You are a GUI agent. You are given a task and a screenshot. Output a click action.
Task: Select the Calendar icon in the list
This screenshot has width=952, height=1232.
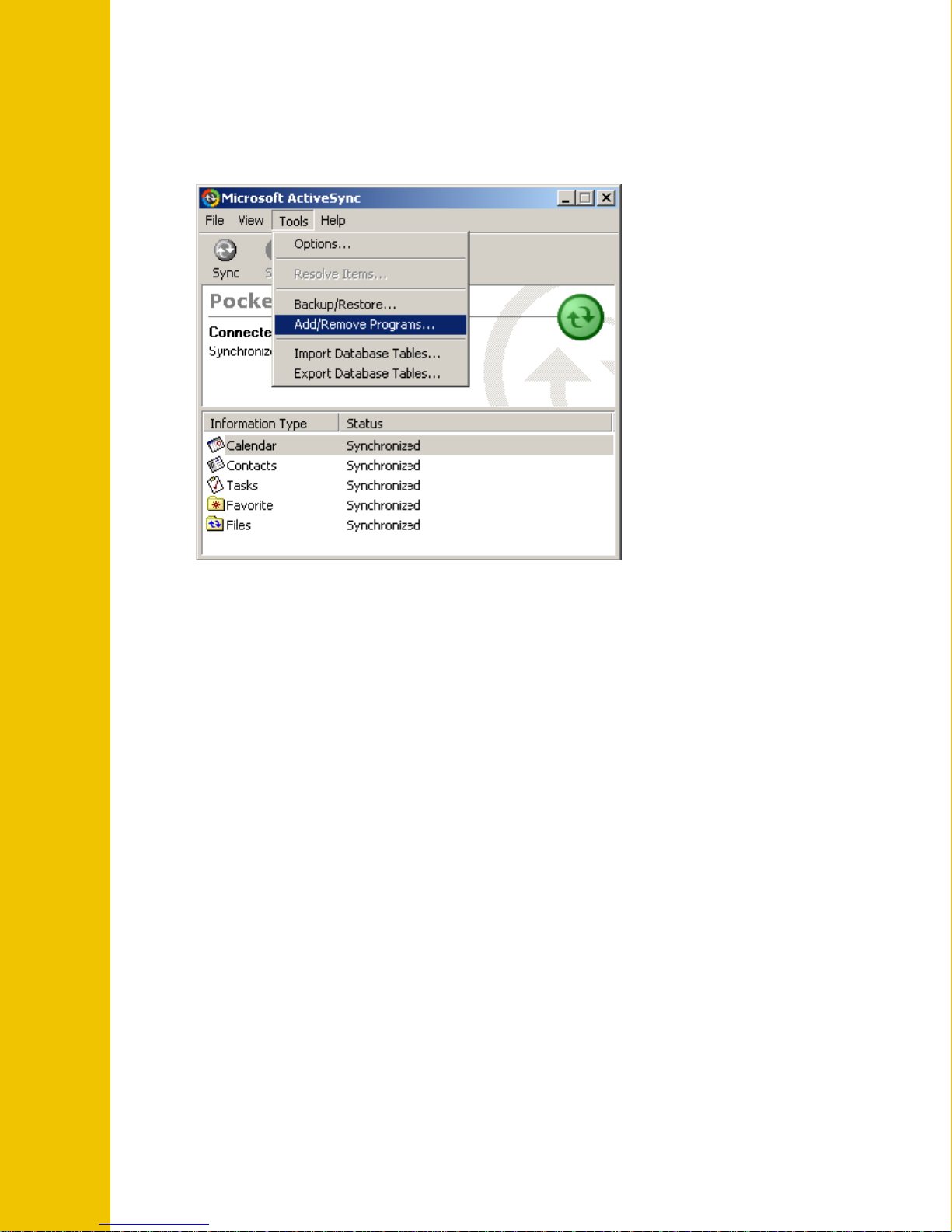point(216,445)
